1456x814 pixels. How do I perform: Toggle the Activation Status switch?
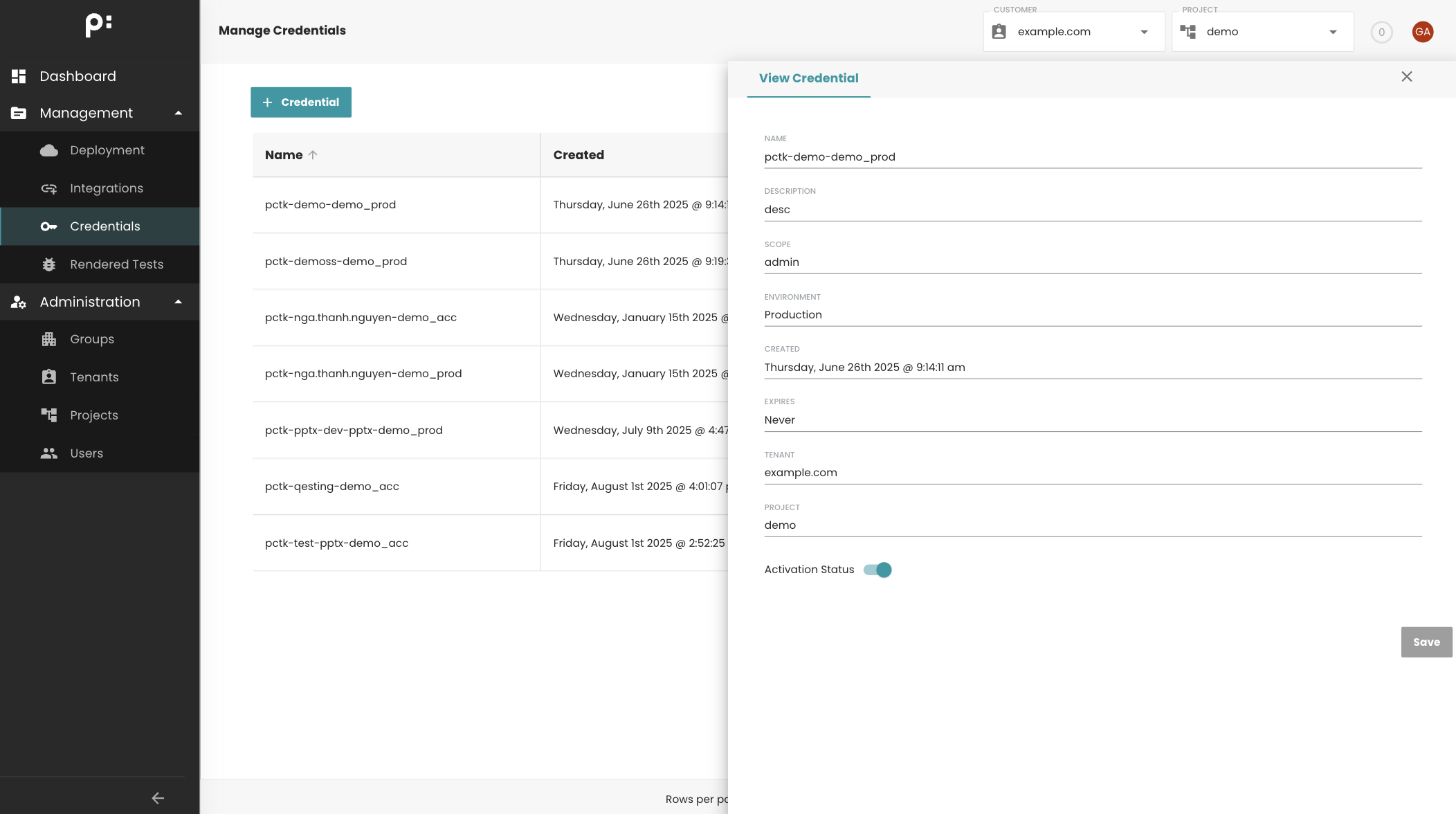click(877, 570)
